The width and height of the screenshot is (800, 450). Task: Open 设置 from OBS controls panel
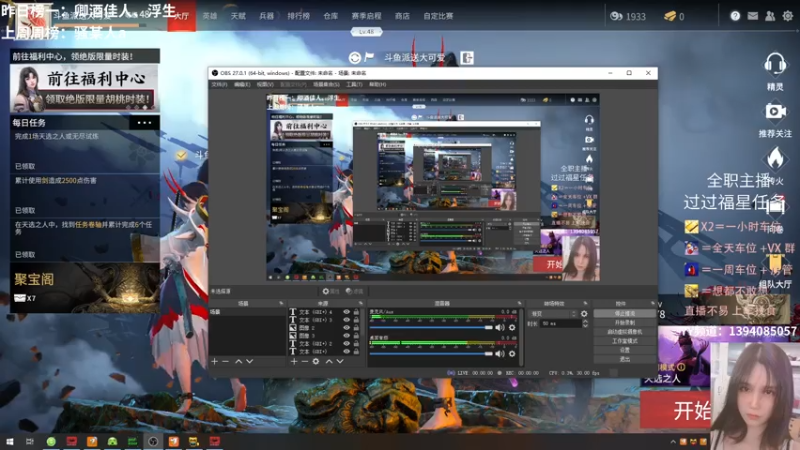click(625, 350)
